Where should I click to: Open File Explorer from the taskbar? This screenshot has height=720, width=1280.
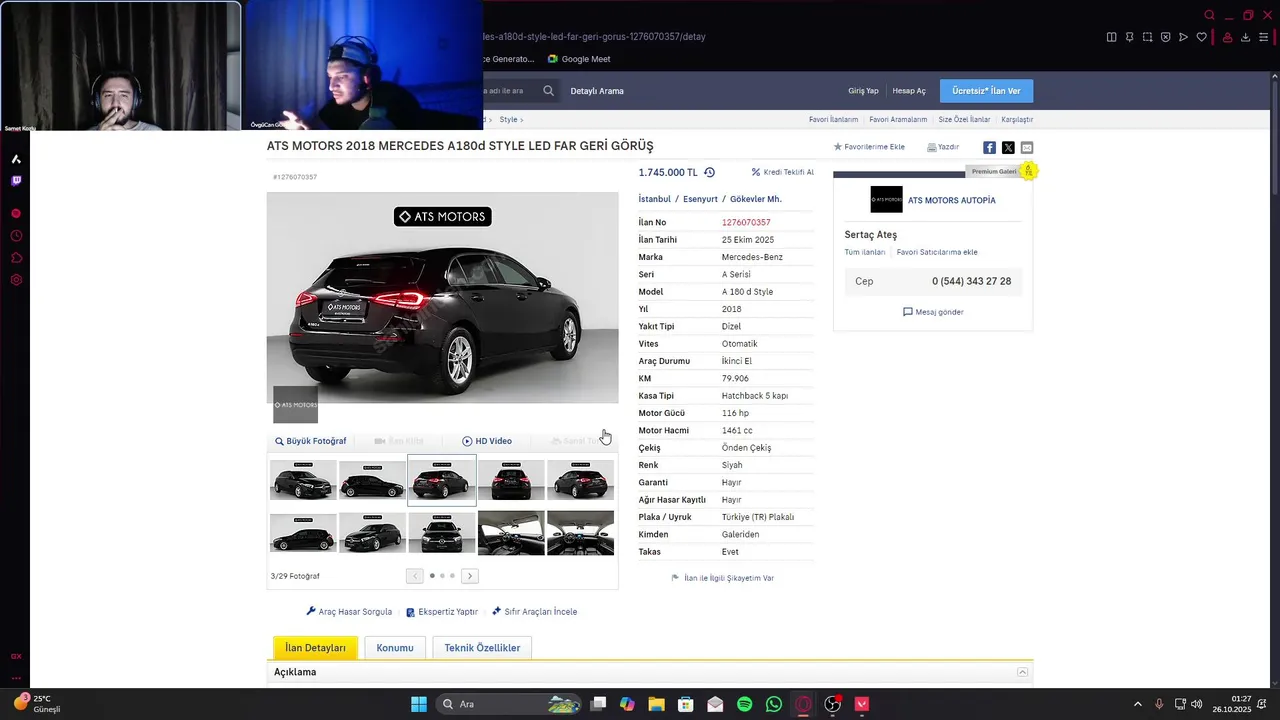[x=656, y=704]
